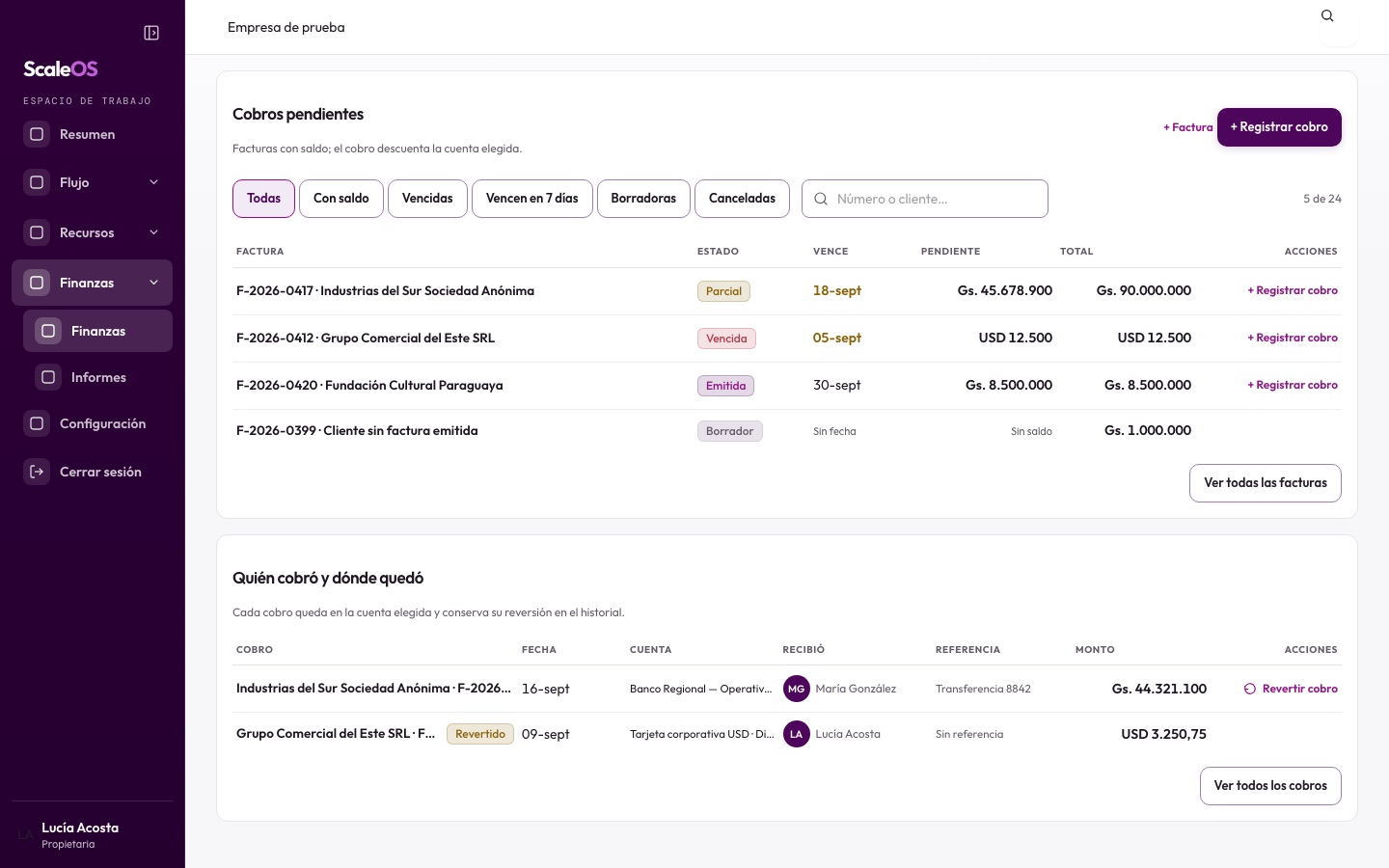Click the + Factura link
Image resolution: width=1389 pixels, height=868 pixels.
point(1188,127)
